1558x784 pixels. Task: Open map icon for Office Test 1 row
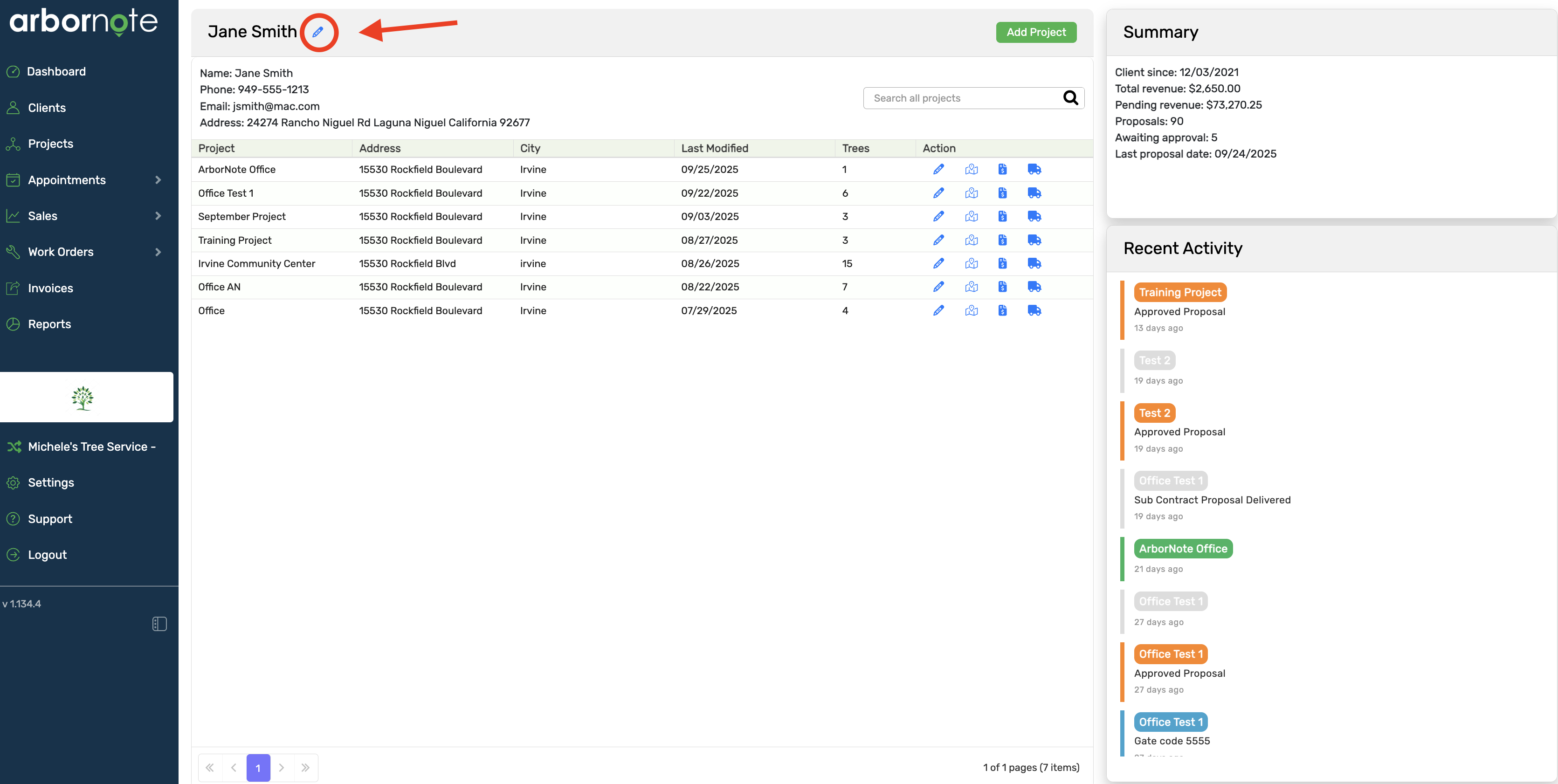971,193
